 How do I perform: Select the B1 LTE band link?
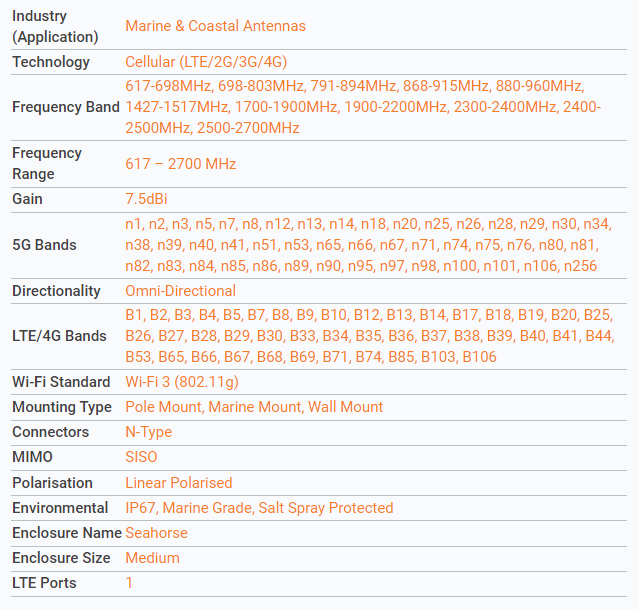tap(133, 315)
